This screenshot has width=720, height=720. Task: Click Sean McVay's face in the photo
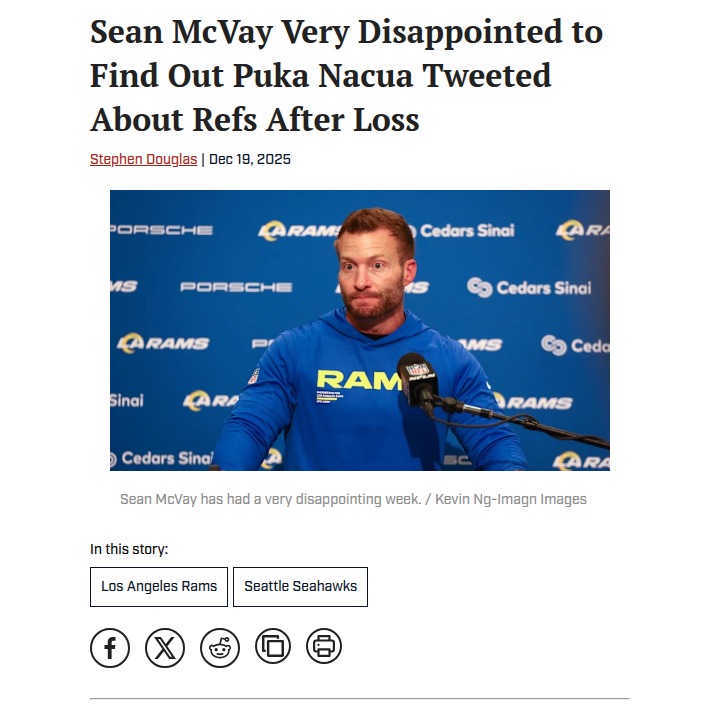[372, 270]
